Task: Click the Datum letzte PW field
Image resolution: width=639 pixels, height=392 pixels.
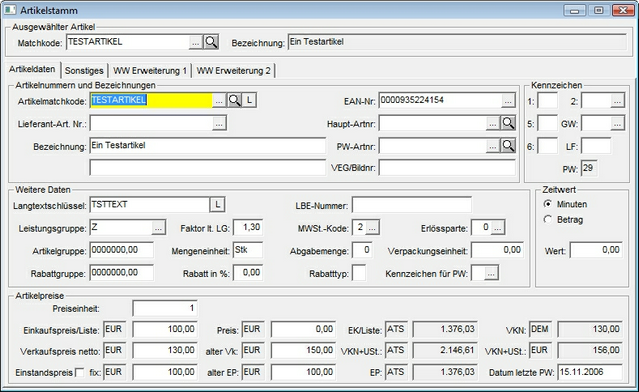Action: pyautogui.click(x=590, y=372)
